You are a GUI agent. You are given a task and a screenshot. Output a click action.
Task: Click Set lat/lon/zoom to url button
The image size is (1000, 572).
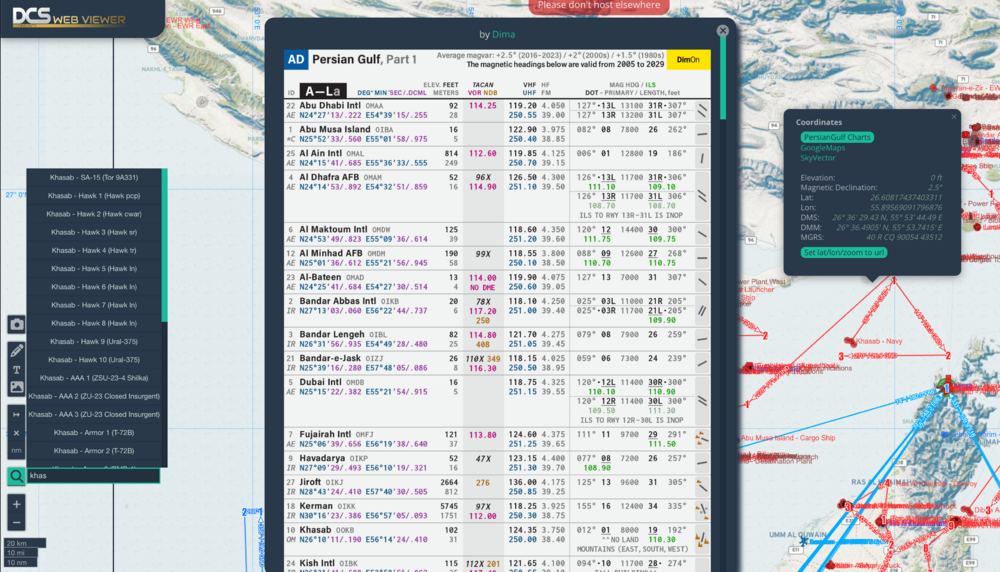click(x=844, y=253)
